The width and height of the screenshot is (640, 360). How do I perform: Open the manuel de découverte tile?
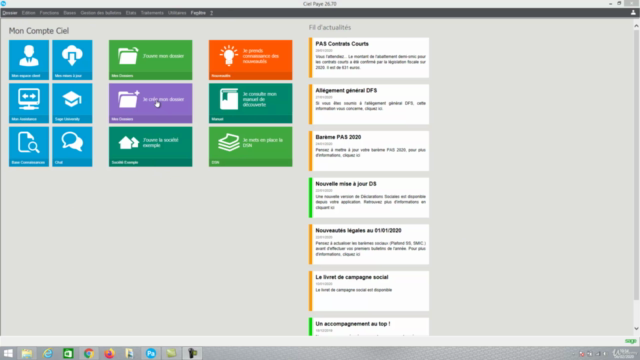coord(251,103)
